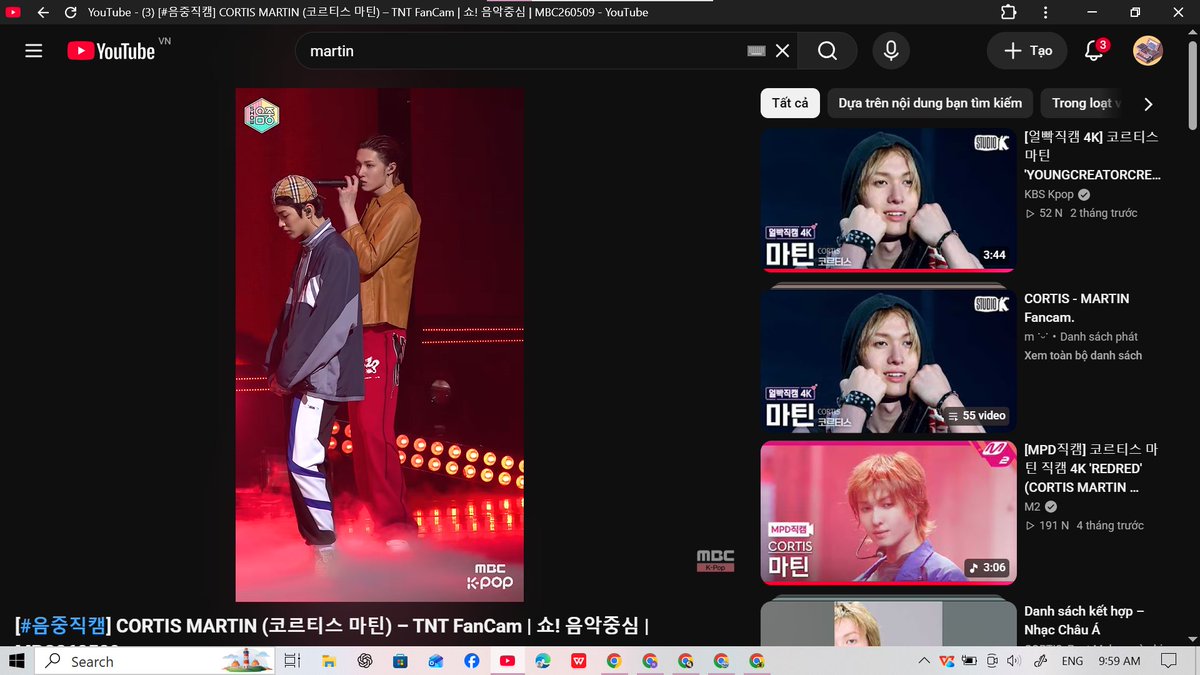Image resolution: width=1200 pixels, height=675 pixels.
Task: Click the Tạo create button
Action: pos(1027,51)
